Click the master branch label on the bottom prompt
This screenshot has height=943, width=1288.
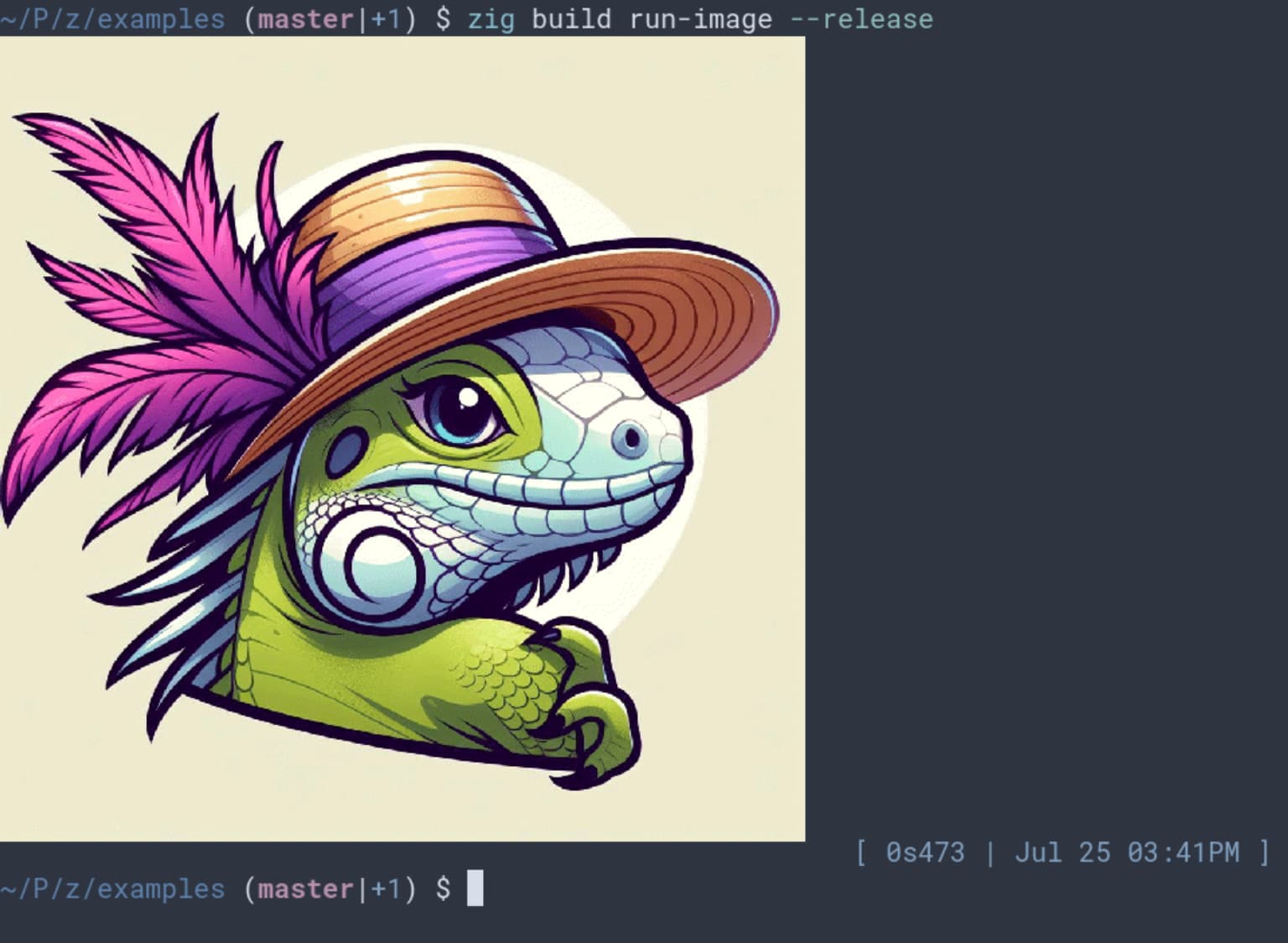pos(306,888)
